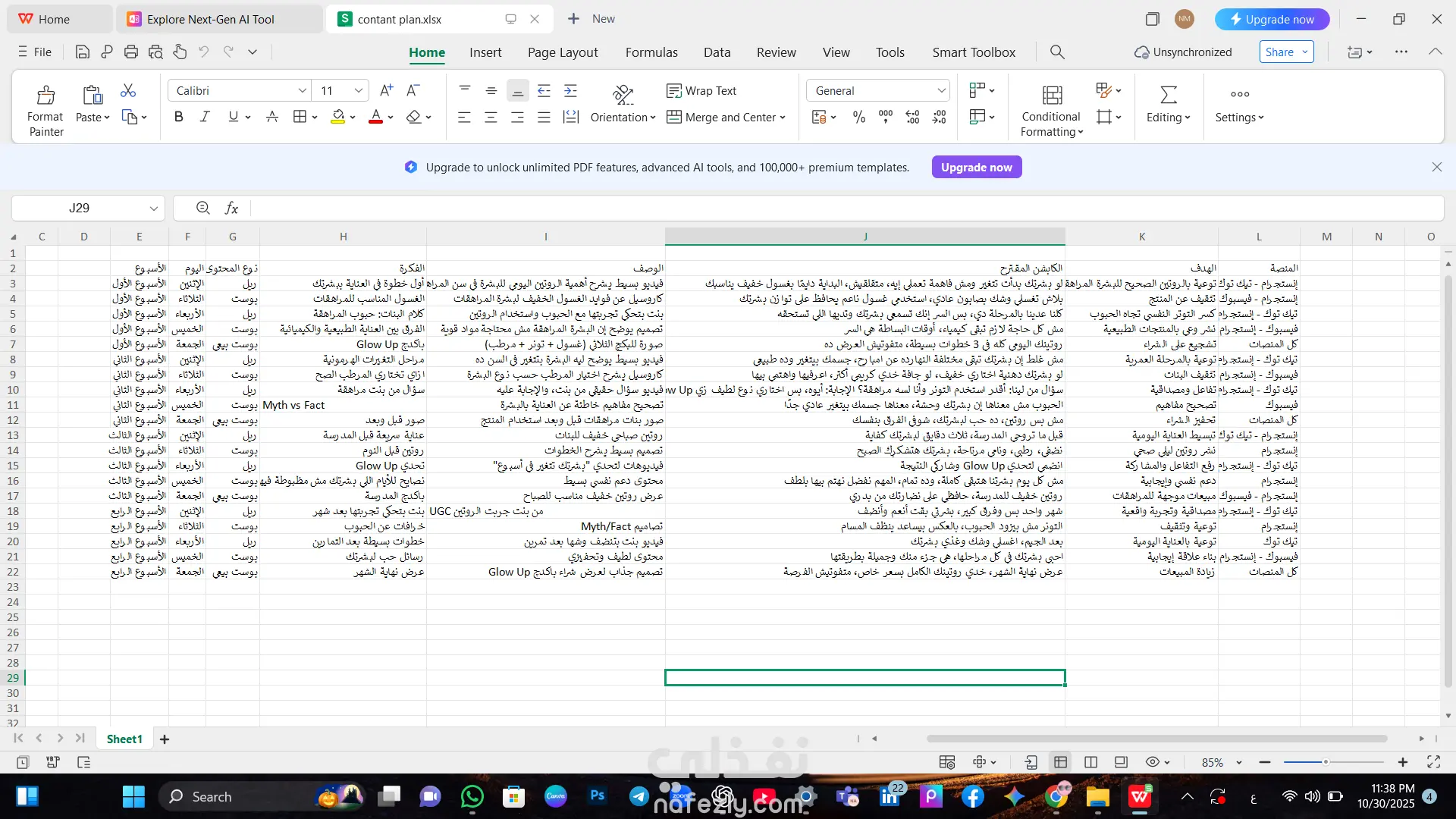The width and height of the screenshot is (1456, 819).
Task: Click the Print icon in quick toolbar
Action: 131,52
